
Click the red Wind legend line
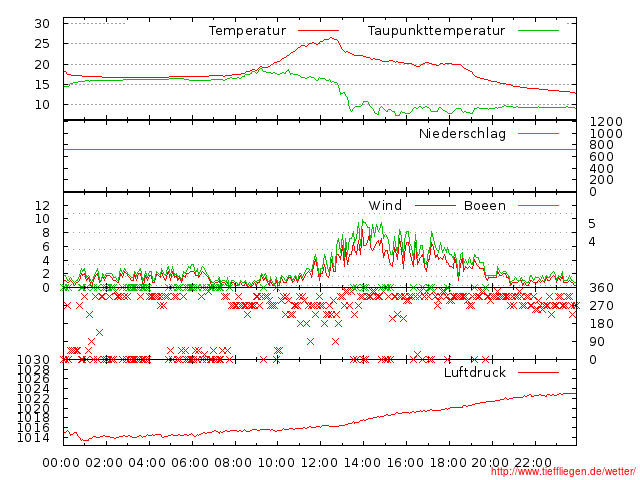435,205
